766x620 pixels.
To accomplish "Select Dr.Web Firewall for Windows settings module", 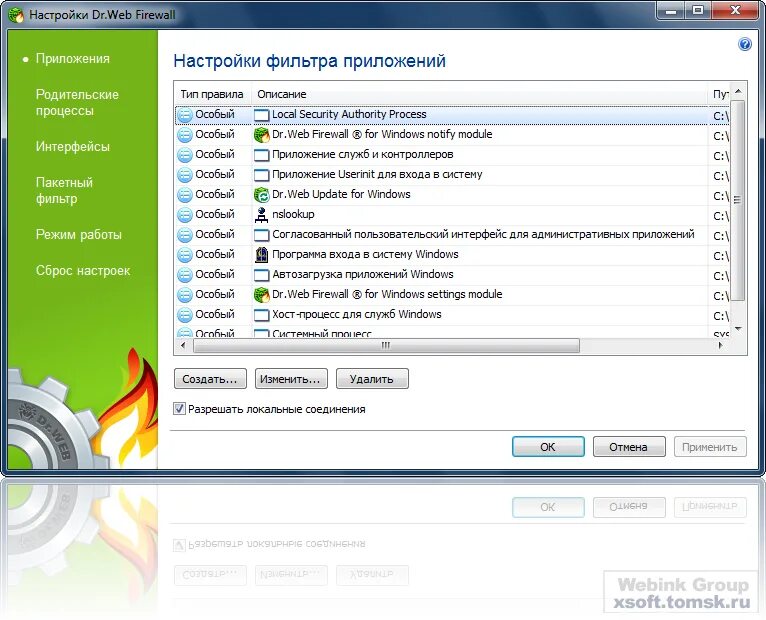I will [387, 295].
